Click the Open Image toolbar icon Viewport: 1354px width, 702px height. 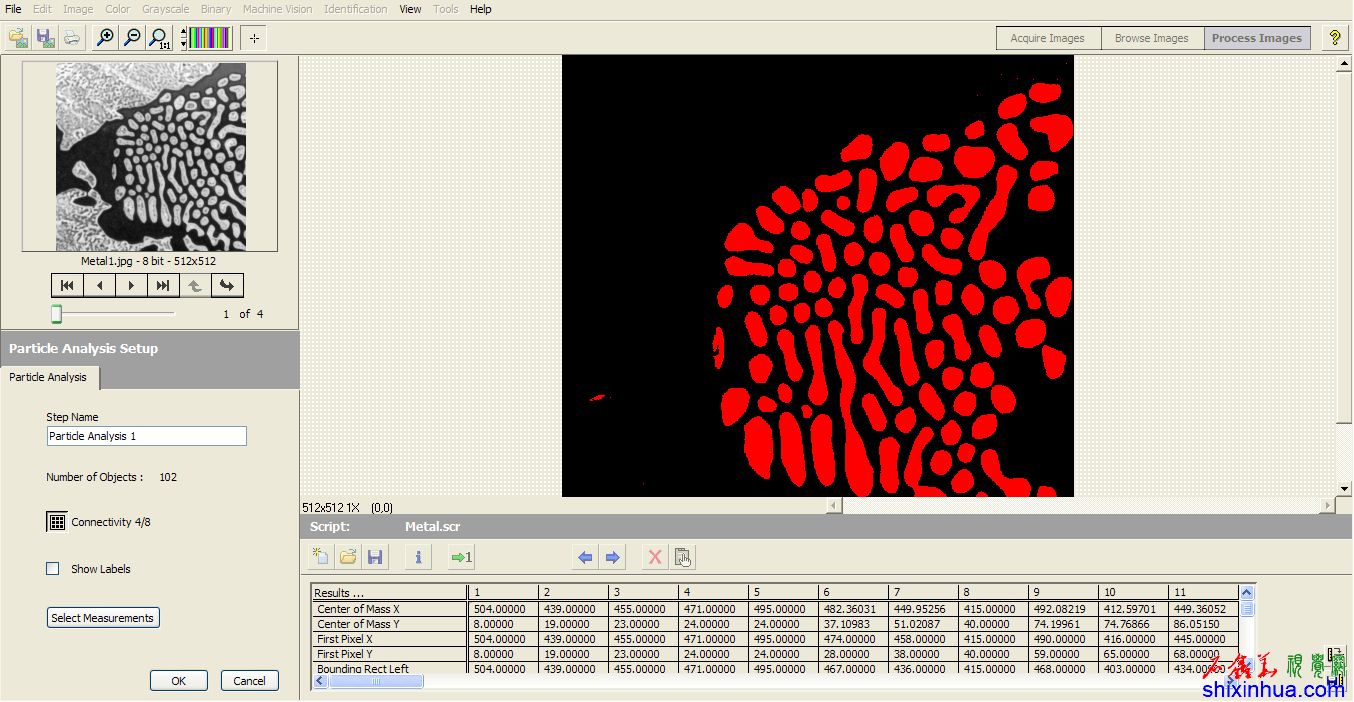[18, 38]
